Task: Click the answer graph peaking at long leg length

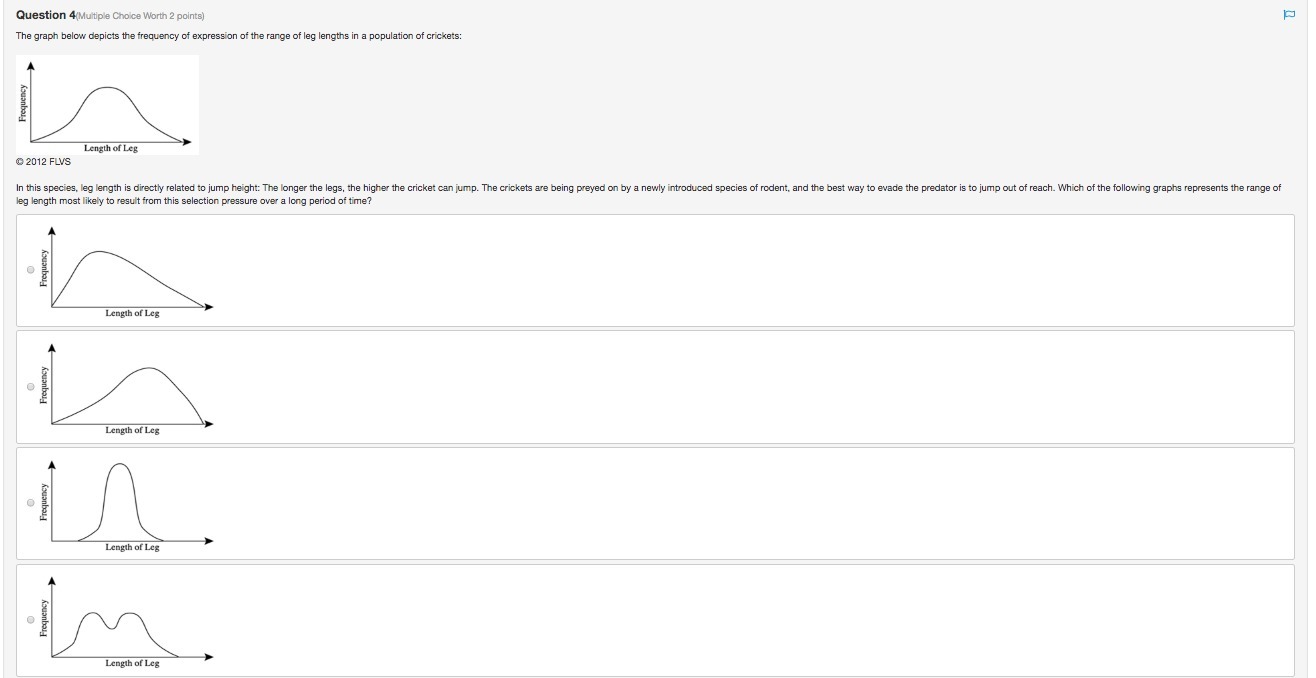Action: (x=126, y=388)
